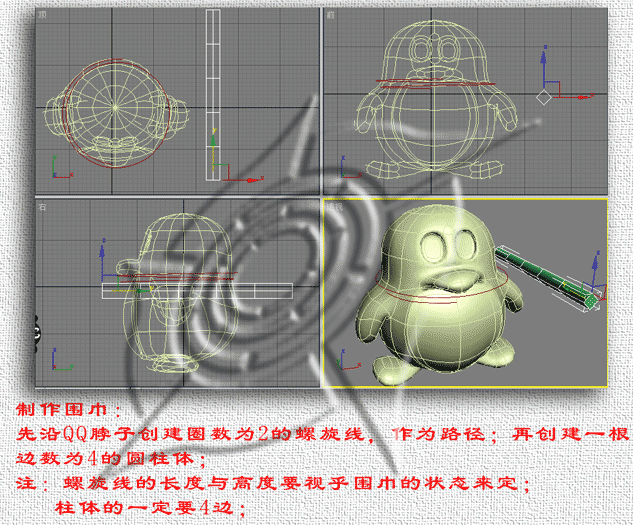Click the 前 (Front) viewport label

[x=331, y=15]
